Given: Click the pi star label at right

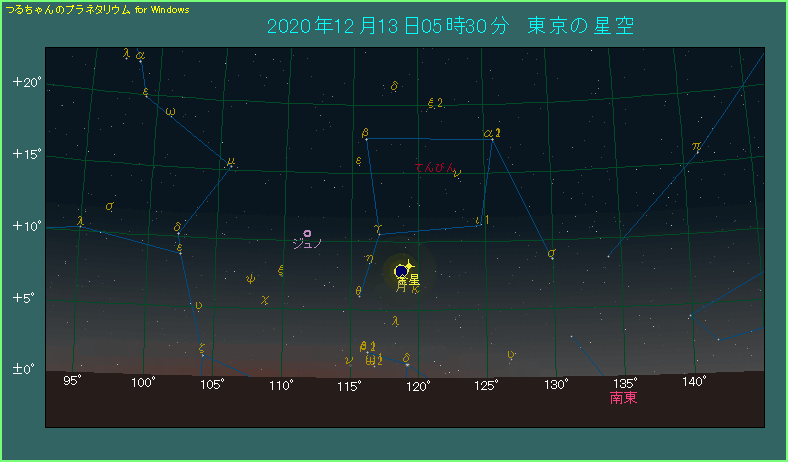Looking at the screenshot, I should [696, 147].
